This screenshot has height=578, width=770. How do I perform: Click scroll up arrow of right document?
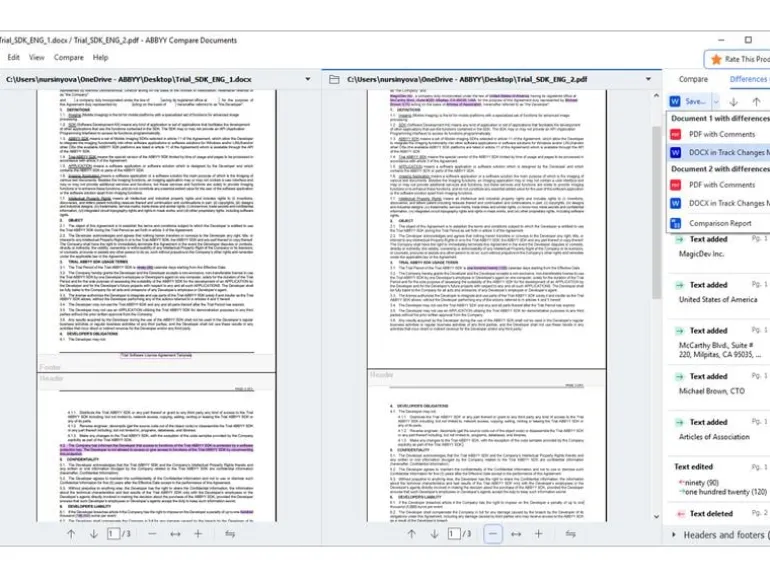(x=657, y=96)
